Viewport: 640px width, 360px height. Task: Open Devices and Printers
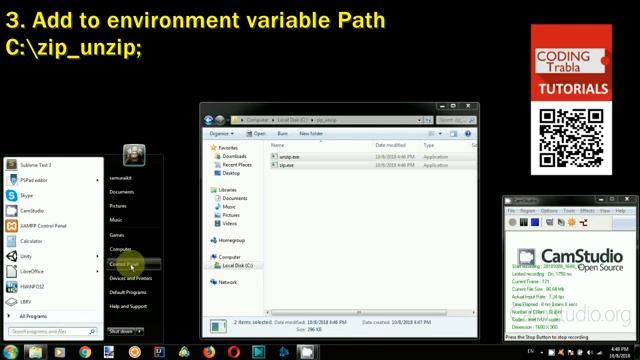[x=131, y=278]
